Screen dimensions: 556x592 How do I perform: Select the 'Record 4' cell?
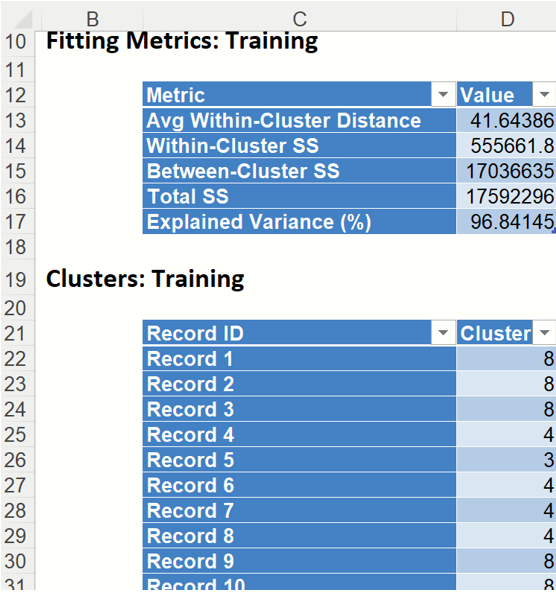[299, 434]
